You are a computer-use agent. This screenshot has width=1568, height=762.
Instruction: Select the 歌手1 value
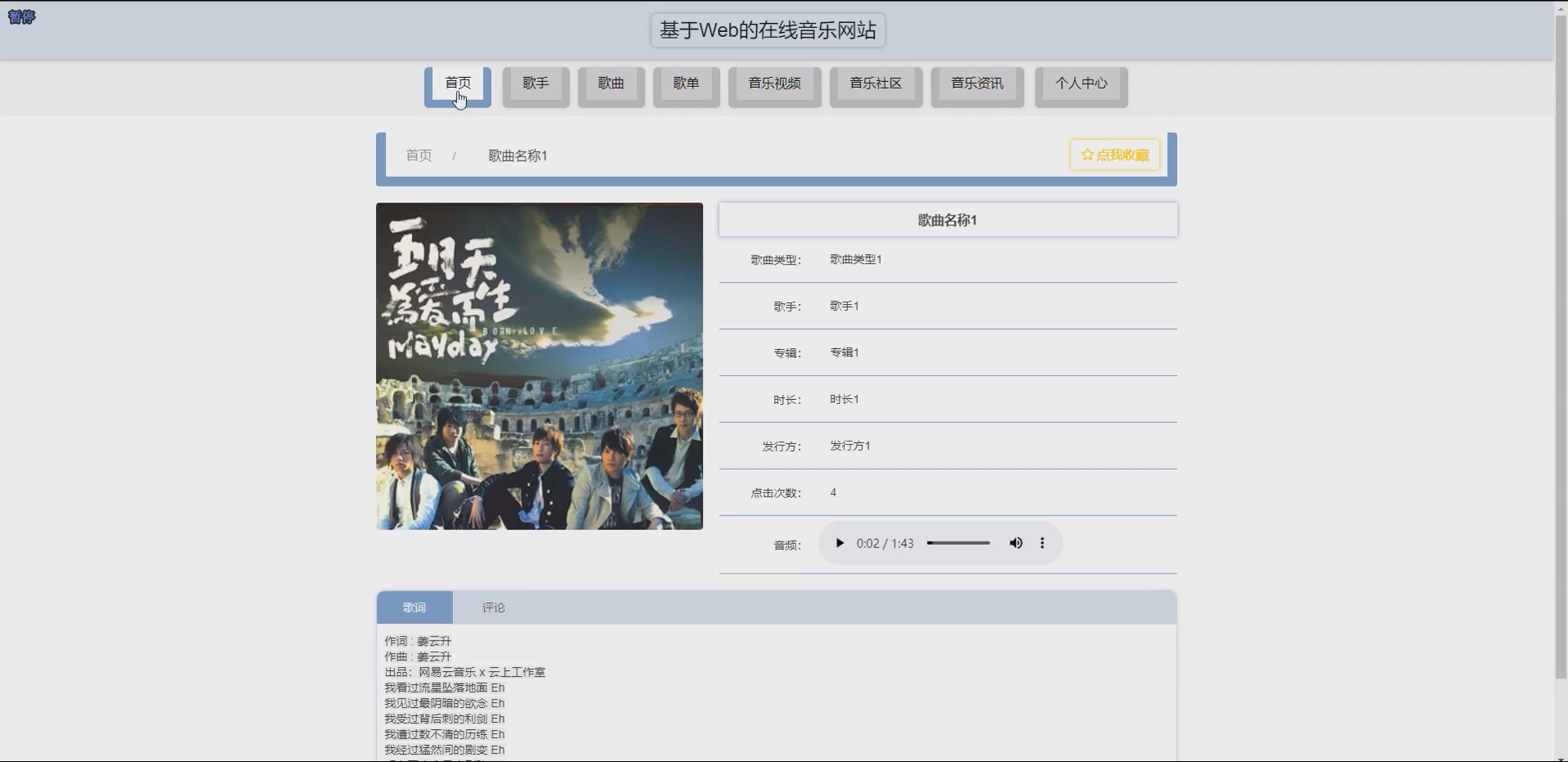[x=844, y=306]
